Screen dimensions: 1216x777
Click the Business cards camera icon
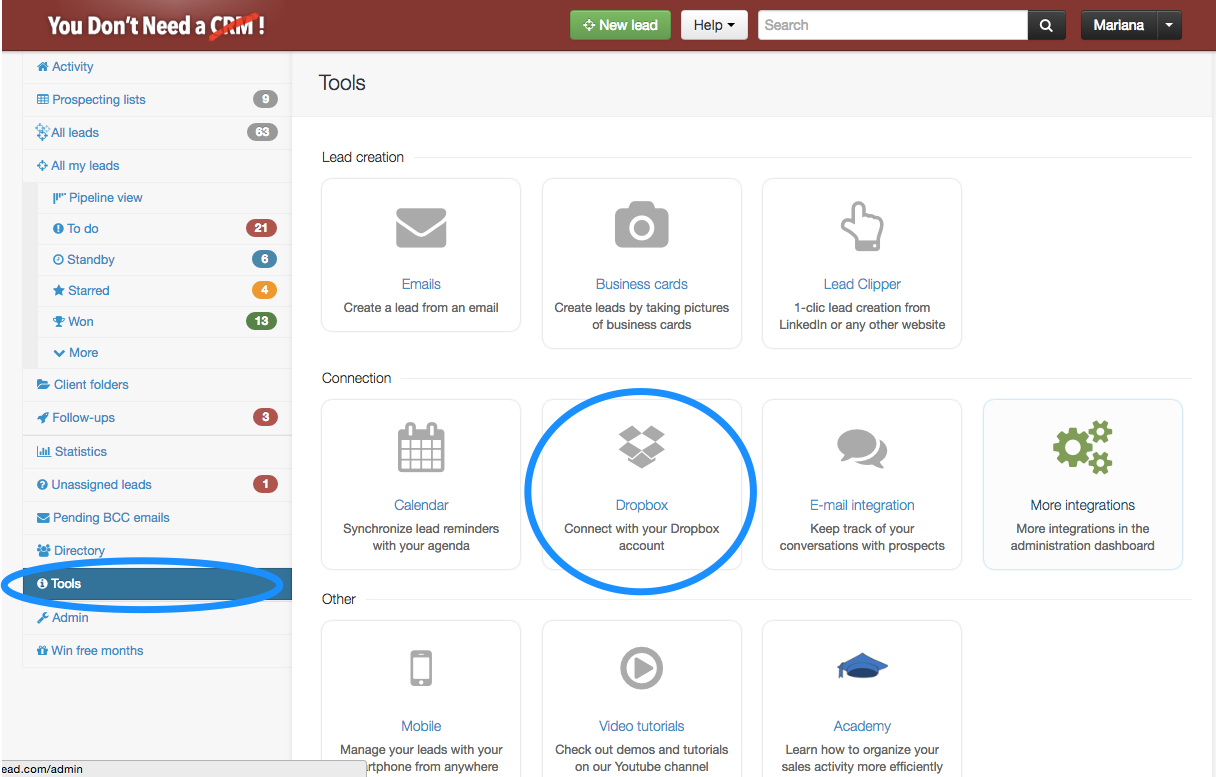tap(641, 225)
